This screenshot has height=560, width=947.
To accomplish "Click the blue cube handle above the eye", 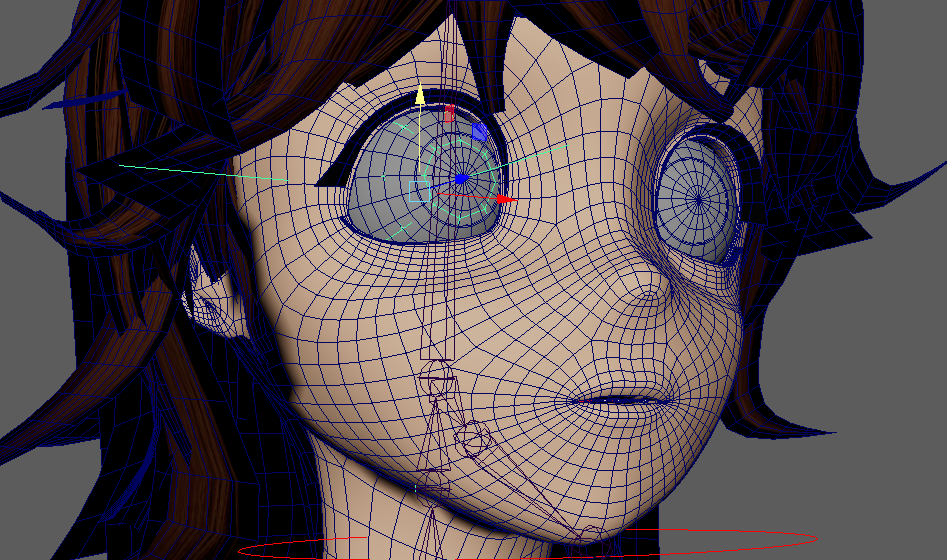I will click(480, 132).
